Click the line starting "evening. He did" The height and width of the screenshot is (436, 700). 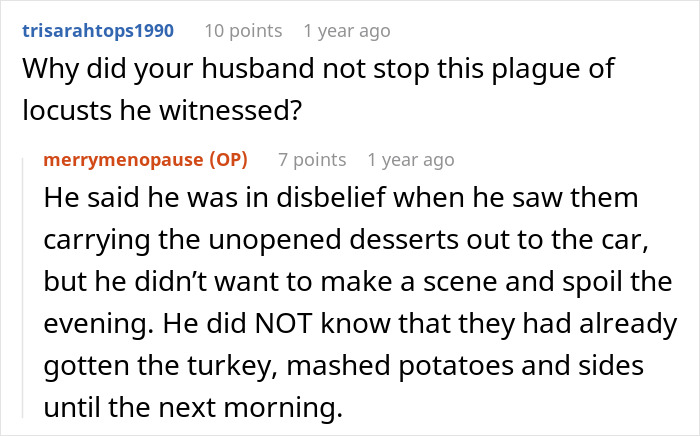[x=360, y=325]
